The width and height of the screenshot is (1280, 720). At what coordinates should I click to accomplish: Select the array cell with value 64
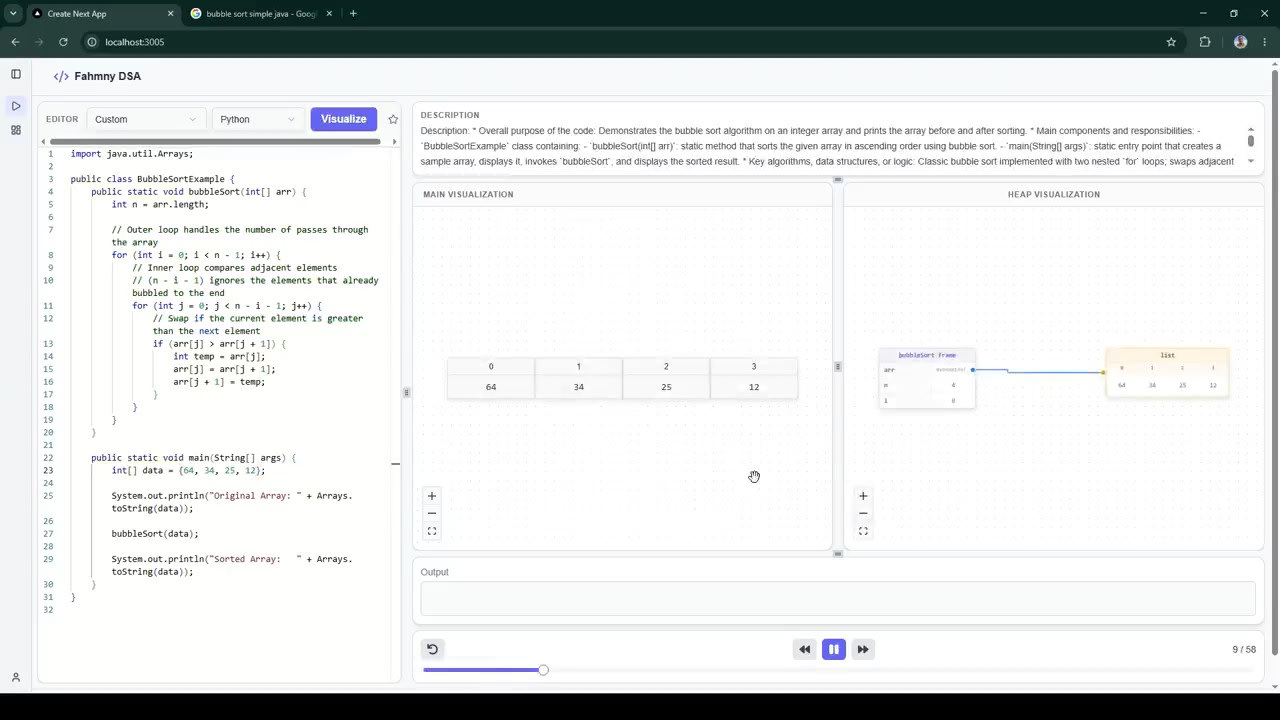point(491,387)
